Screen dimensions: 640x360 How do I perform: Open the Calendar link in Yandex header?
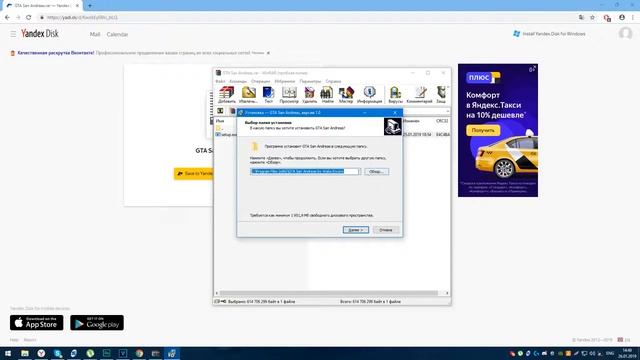(117, 34)
